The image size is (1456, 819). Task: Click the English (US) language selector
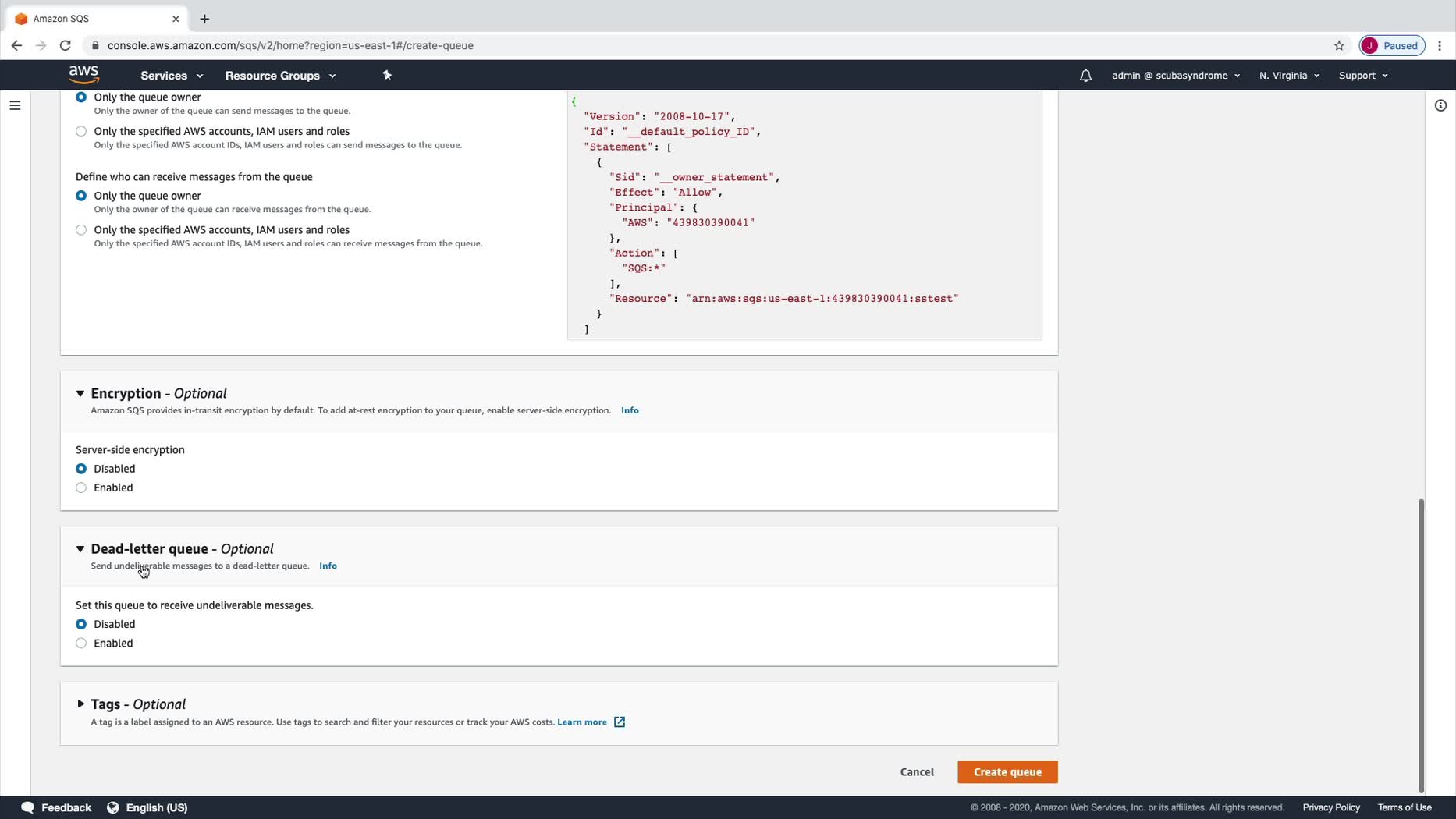pyautogui.click(x=157, y=807)
